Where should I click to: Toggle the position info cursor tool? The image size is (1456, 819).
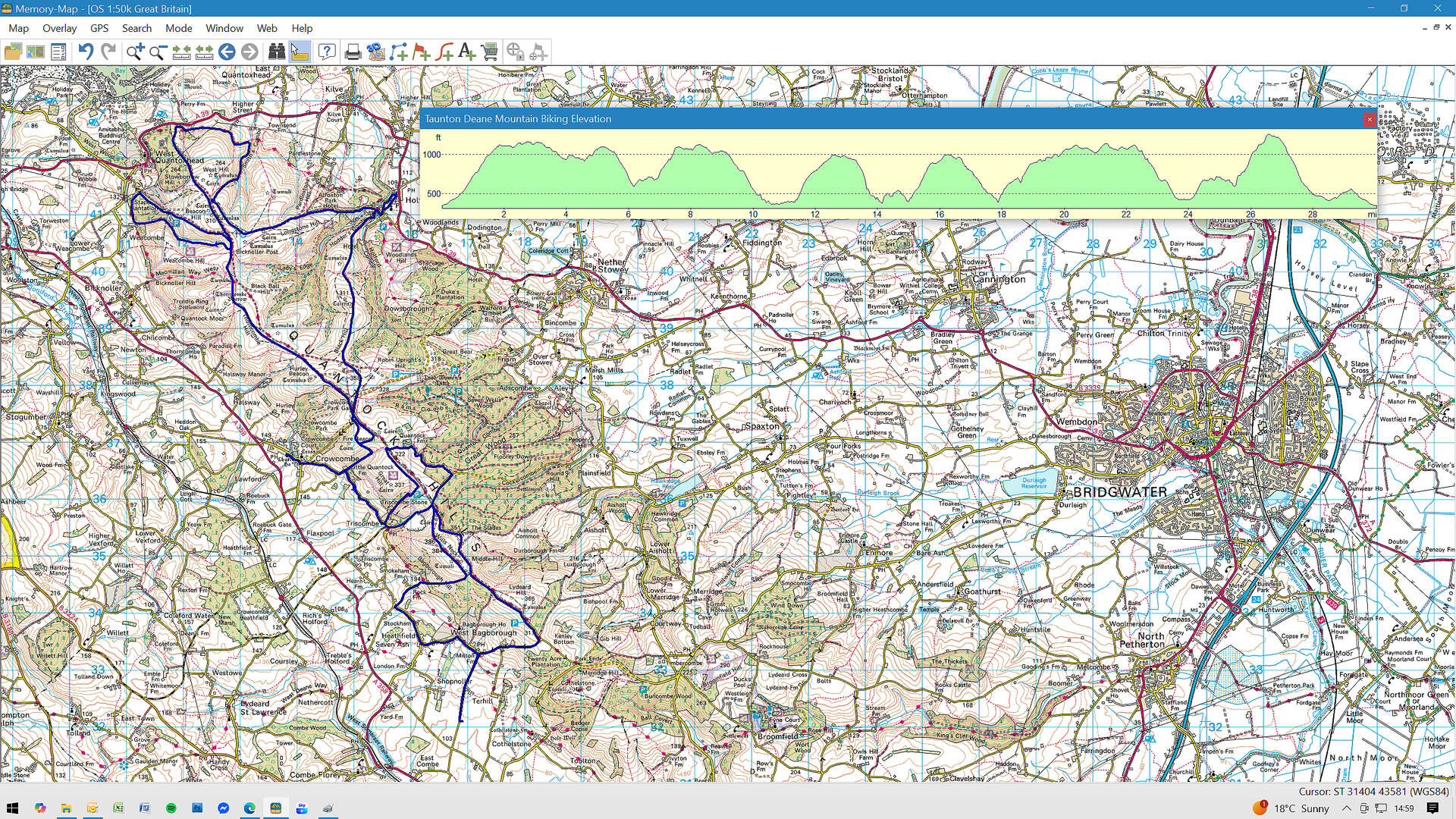(300, 52)
